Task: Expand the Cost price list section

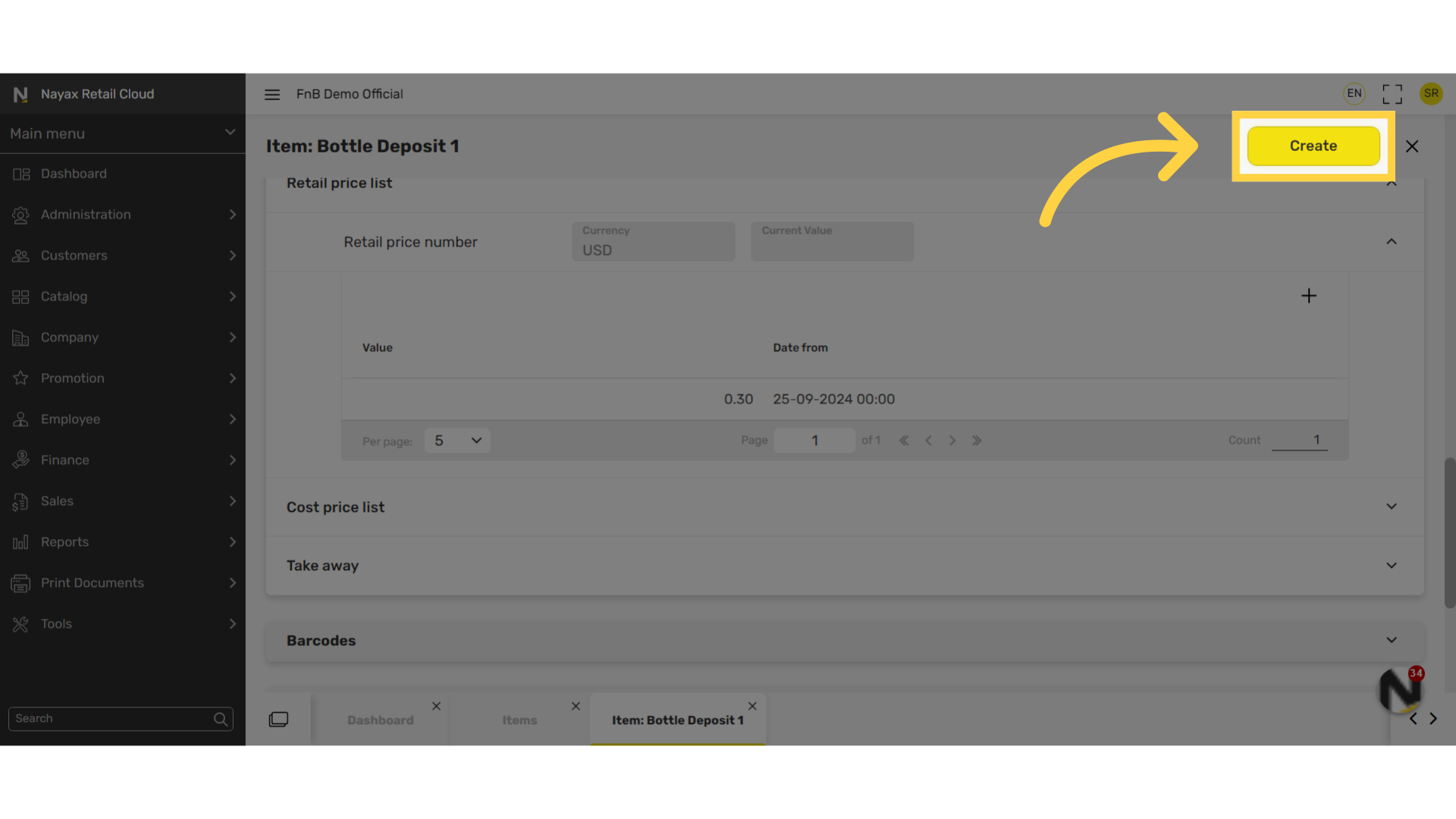Action: pos(844,507)
